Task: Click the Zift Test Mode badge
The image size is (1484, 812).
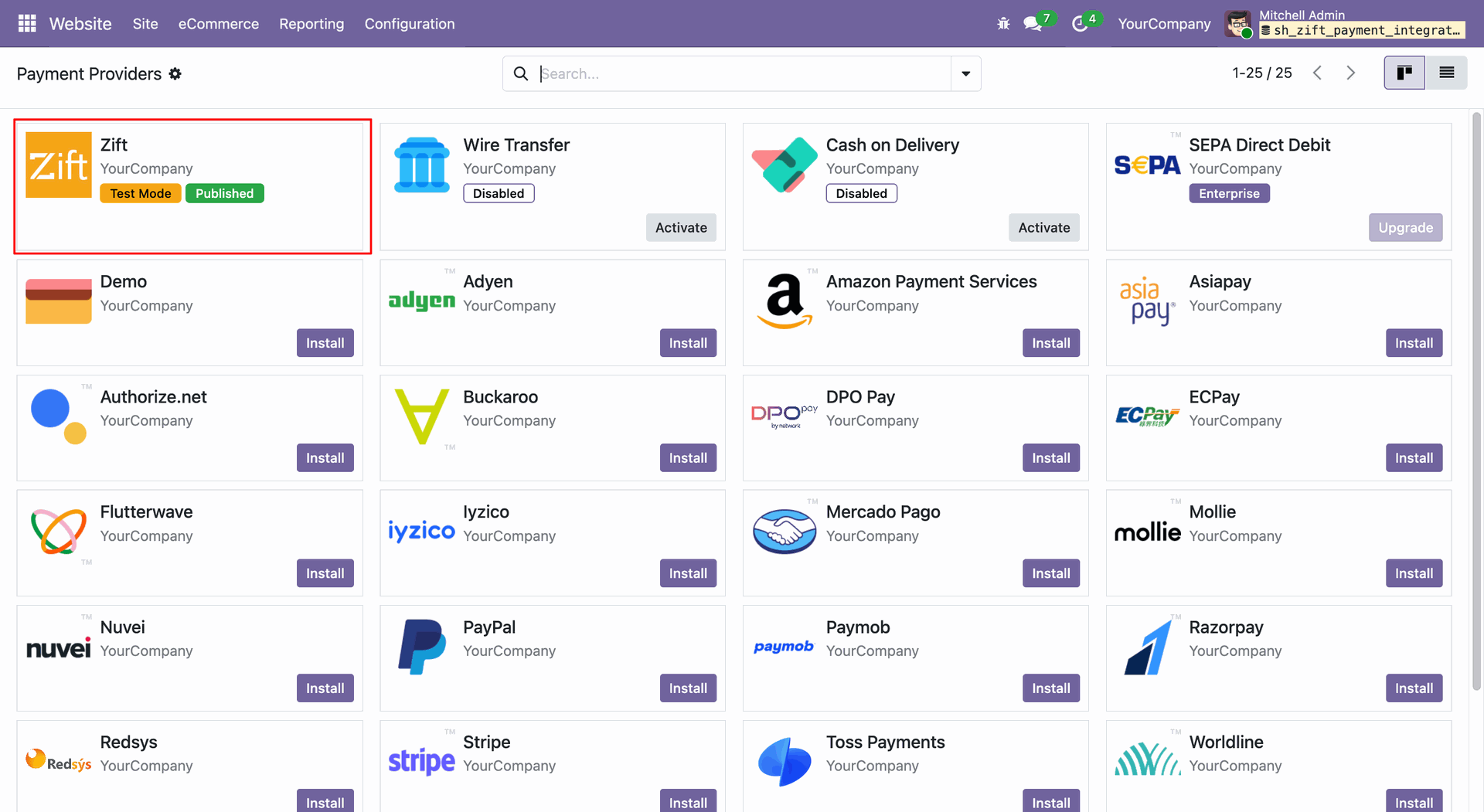Action: pos(141,193)
